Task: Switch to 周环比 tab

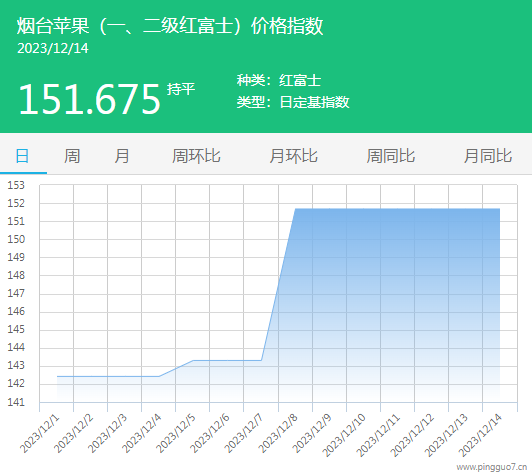Action: [x=196, y=156]
